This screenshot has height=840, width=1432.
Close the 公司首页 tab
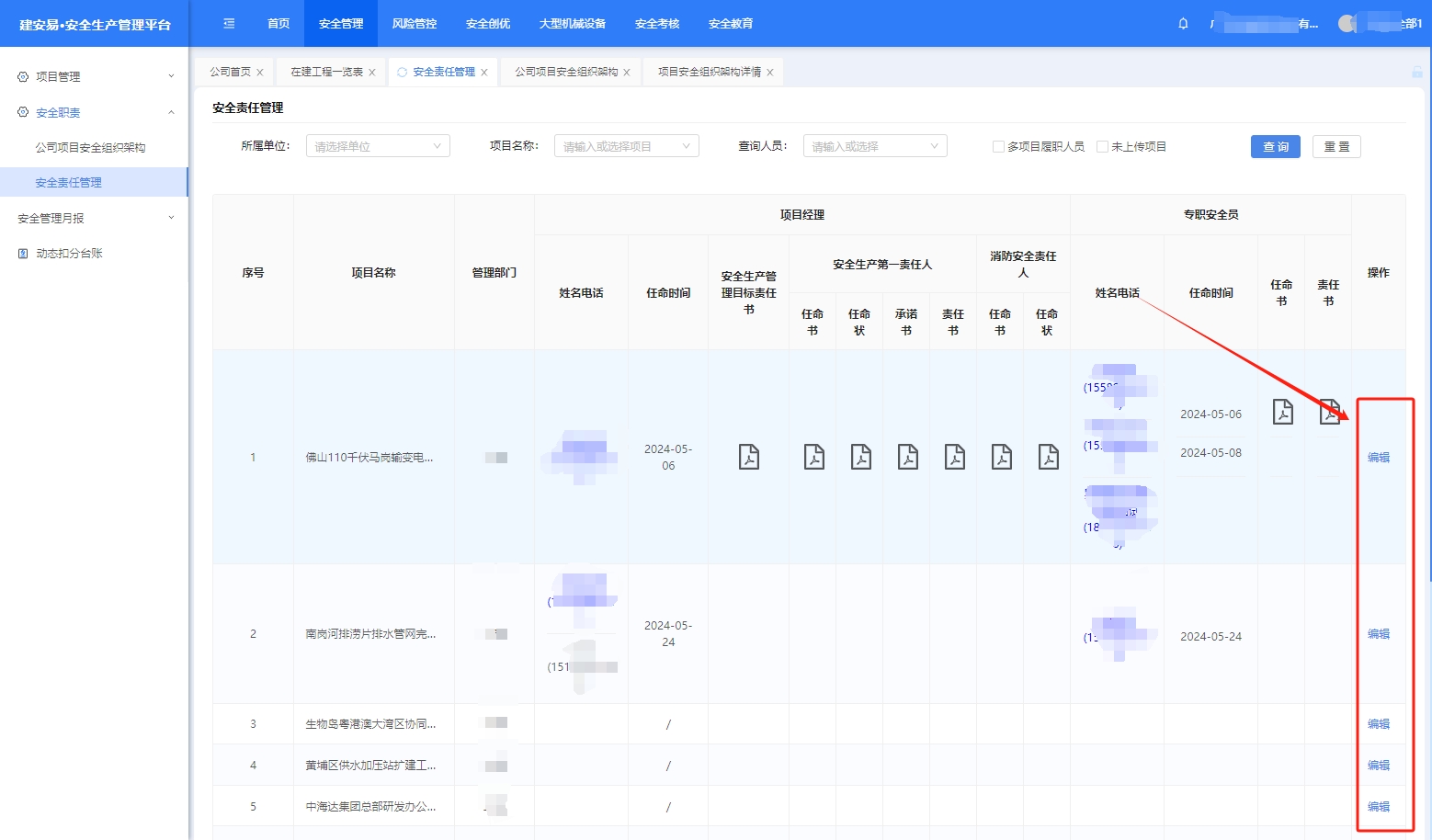(x=260, y=73)
